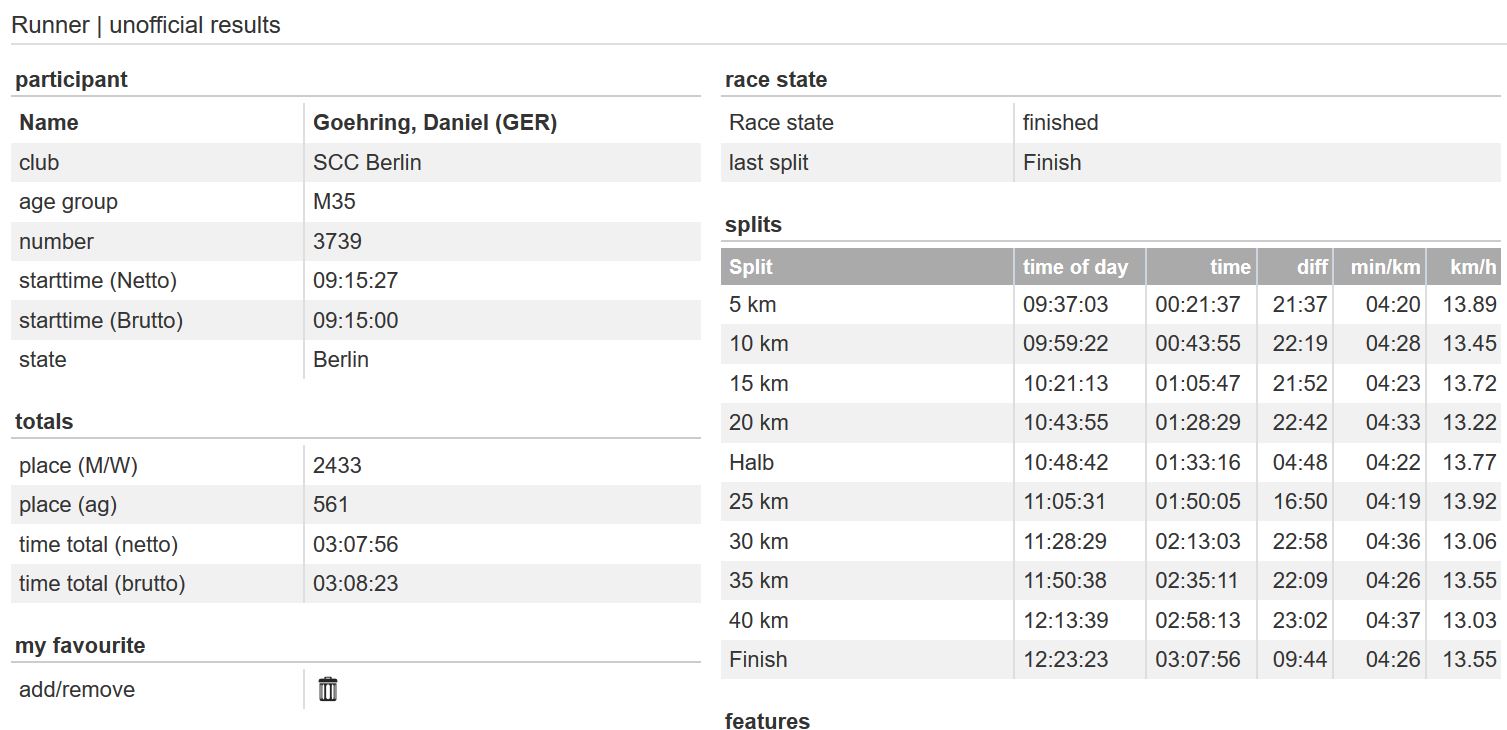Click the km/h column header
This screenshot has width=1507, height=730.
(x=1474, y=267)
